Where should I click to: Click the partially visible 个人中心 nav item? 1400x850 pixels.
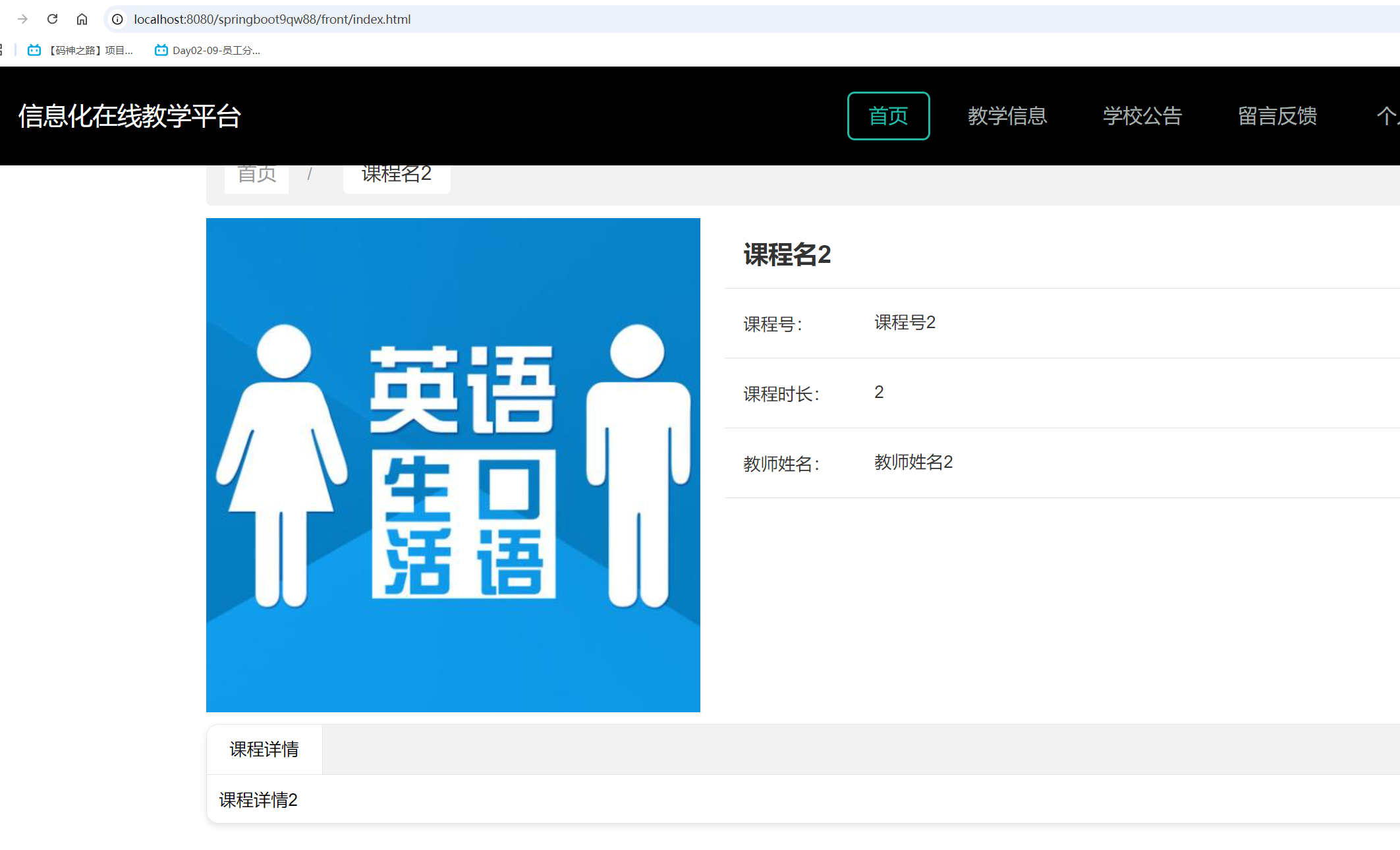click(1389, 116)
